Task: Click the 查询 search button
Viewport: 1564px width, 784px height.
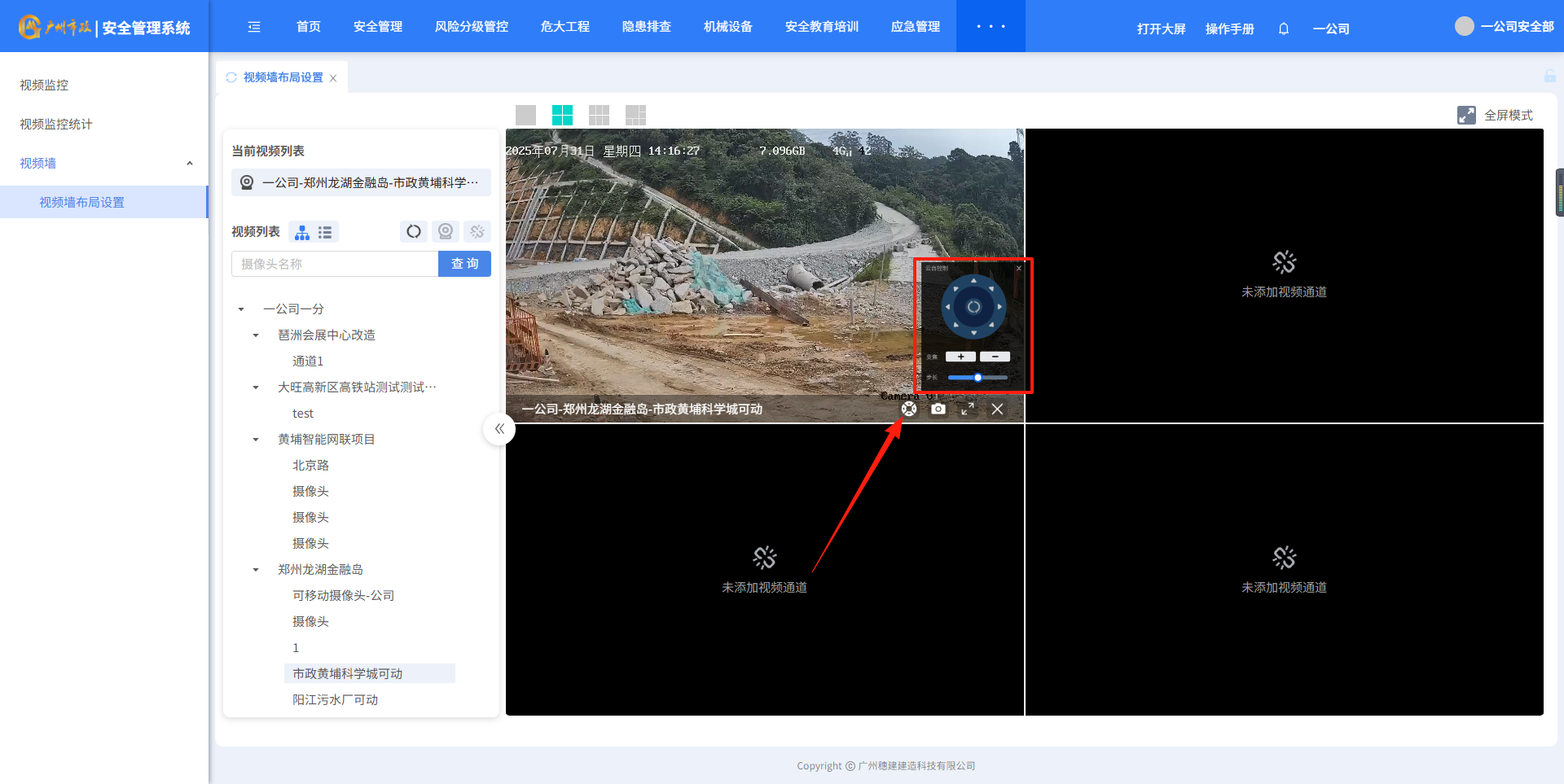Action: tap(464, 264)
